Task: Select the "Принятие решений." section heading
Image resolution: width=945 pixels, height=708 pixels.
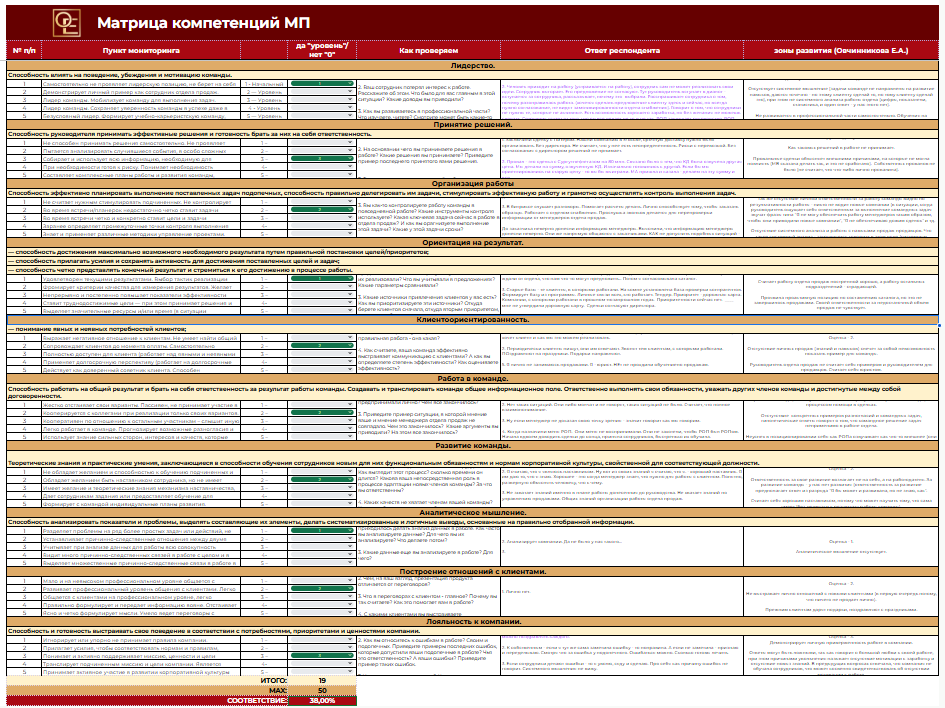Action: (x=472, y=125)
